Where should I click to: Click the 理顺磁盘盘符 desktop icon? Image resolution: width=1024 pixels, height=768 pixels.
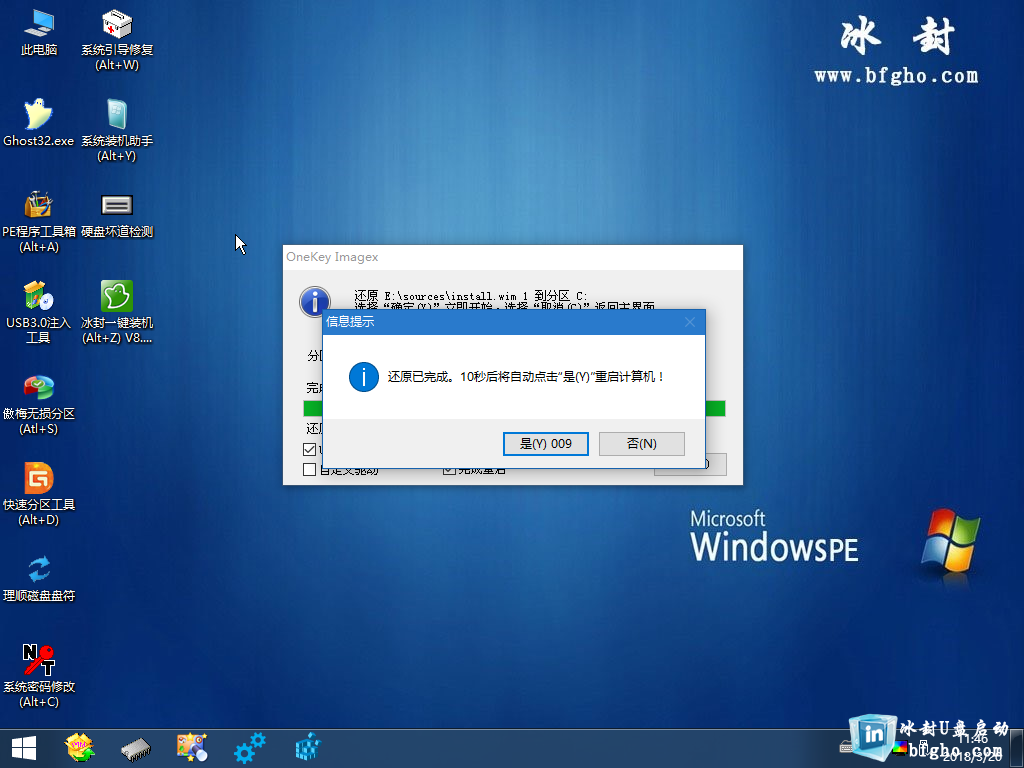coord(39,578)
